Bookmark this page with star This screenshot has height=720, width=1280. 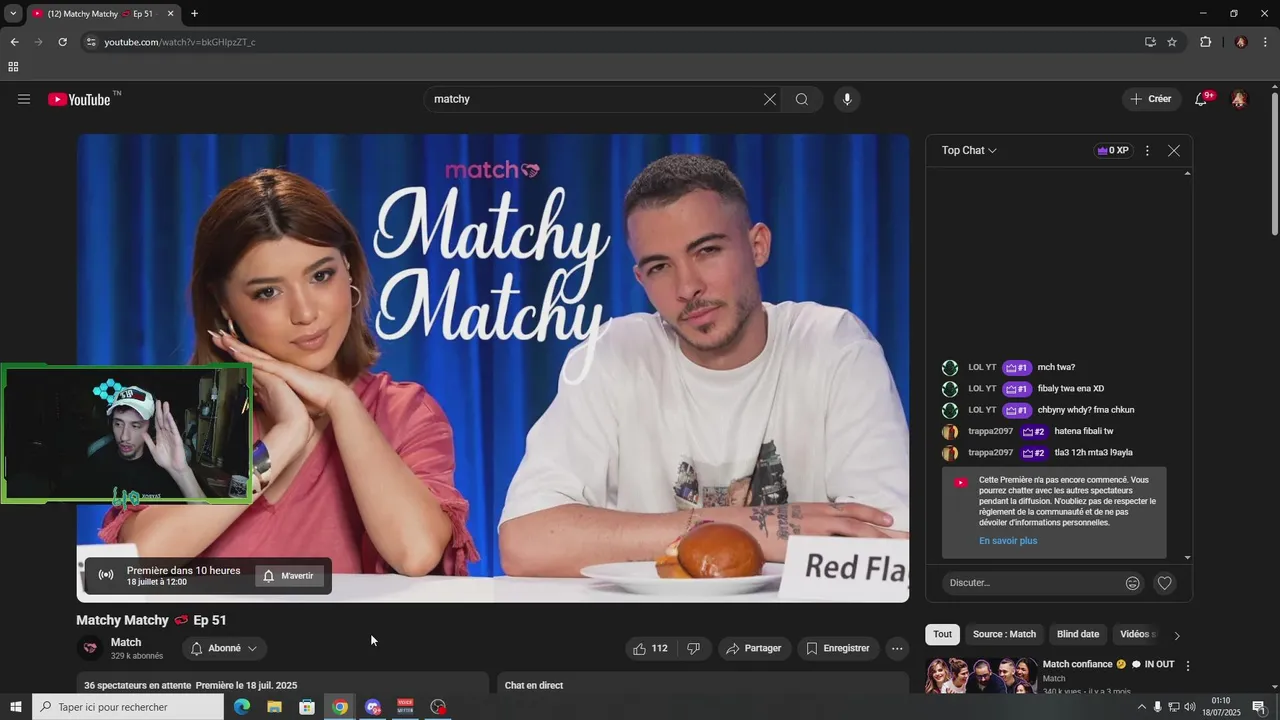(1172, 42)
